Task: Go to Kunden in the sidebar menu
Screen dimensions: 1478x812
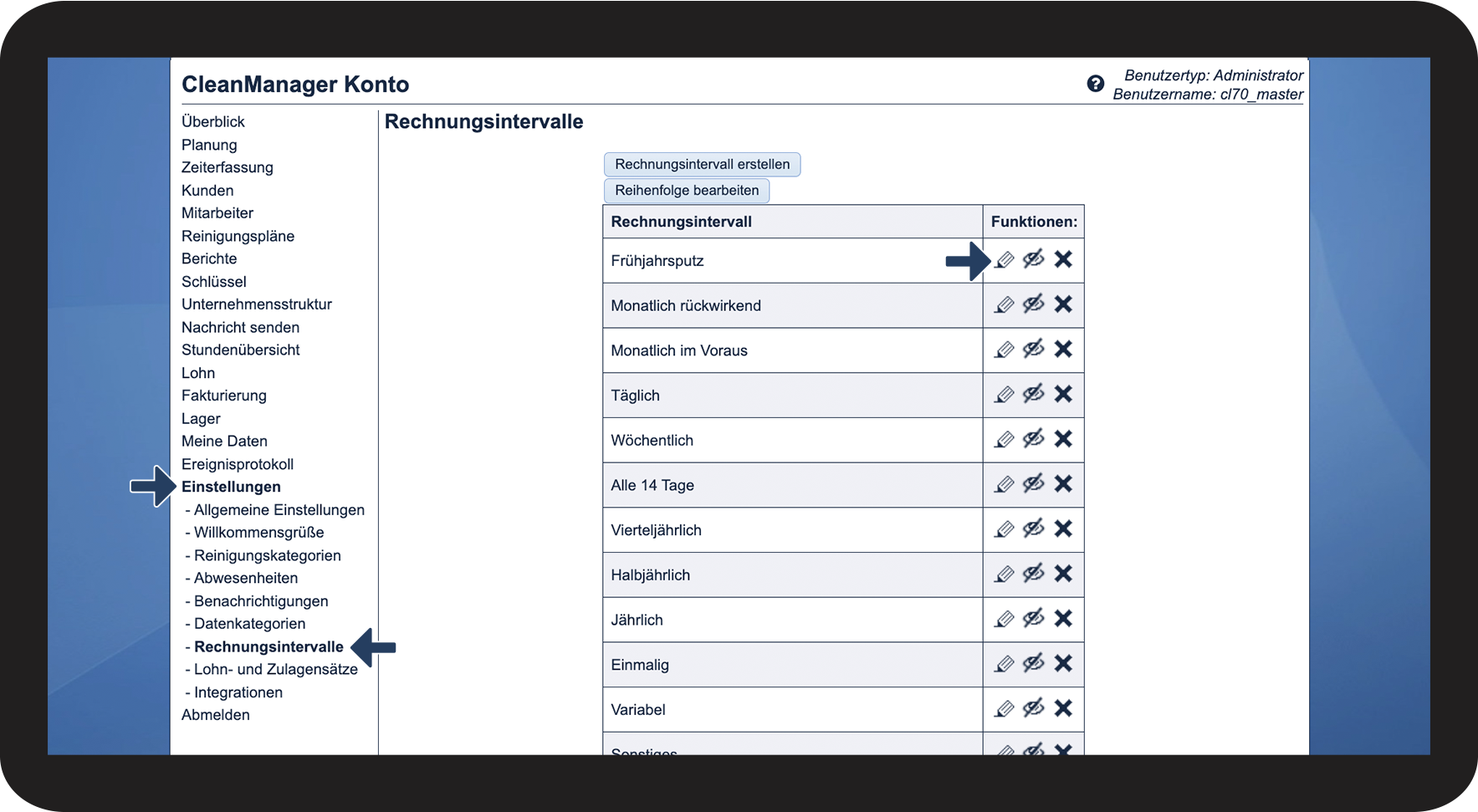Action: click(x=207, y=191)
